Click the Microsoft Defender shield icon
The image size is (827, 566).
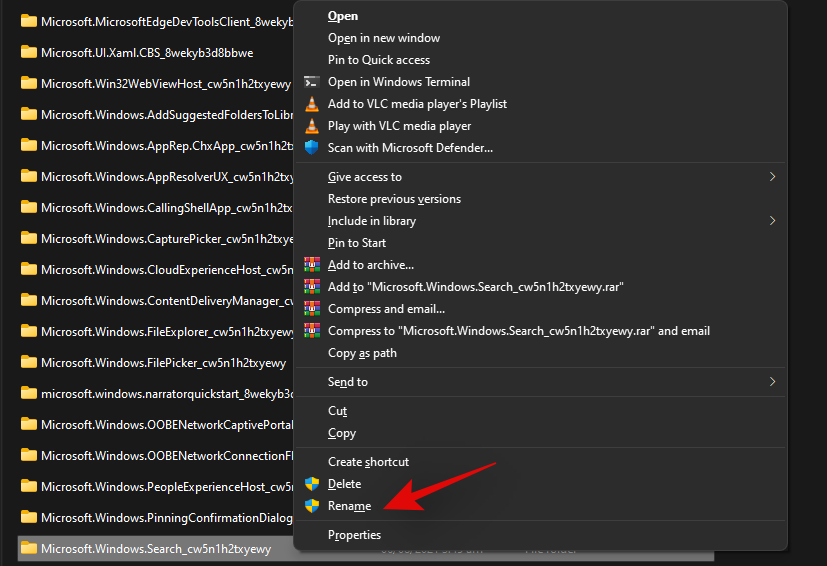coord(312,148)
